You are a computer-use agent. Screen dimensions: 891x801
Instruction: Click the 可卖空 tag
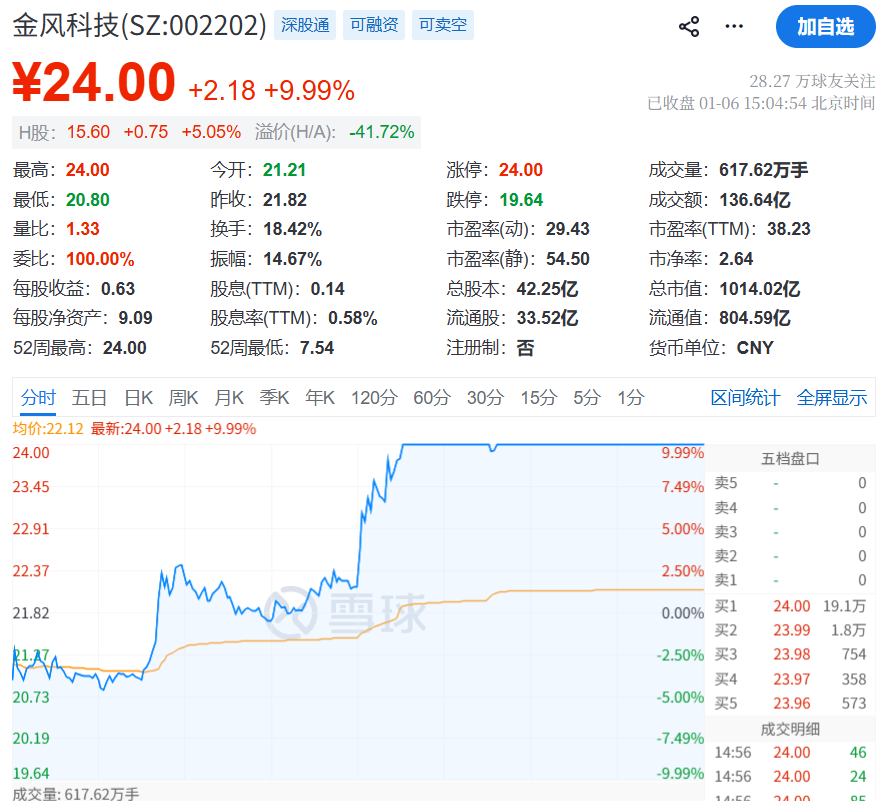(x=443, y=25)
